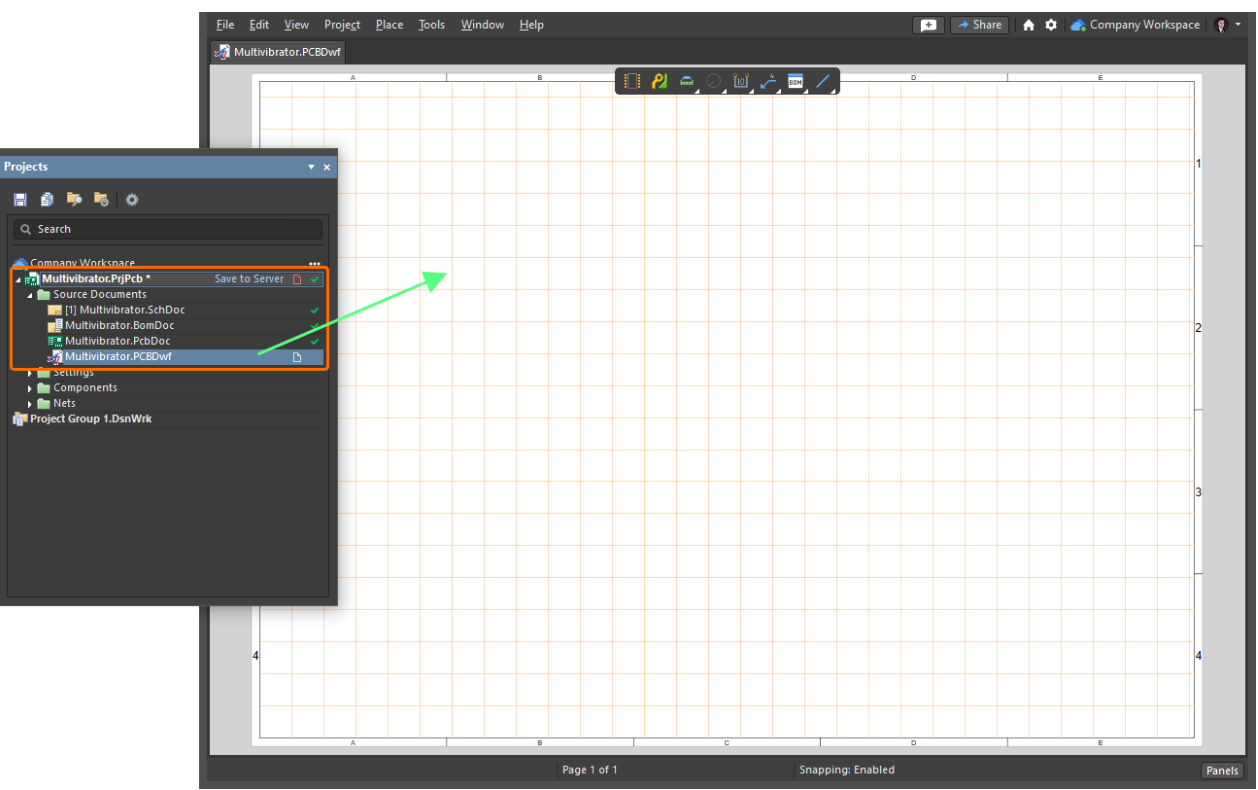This screenshot has height=790, width=1258.
Task: Select the blue Line drawing tool
Action: [x=823, y=82]
